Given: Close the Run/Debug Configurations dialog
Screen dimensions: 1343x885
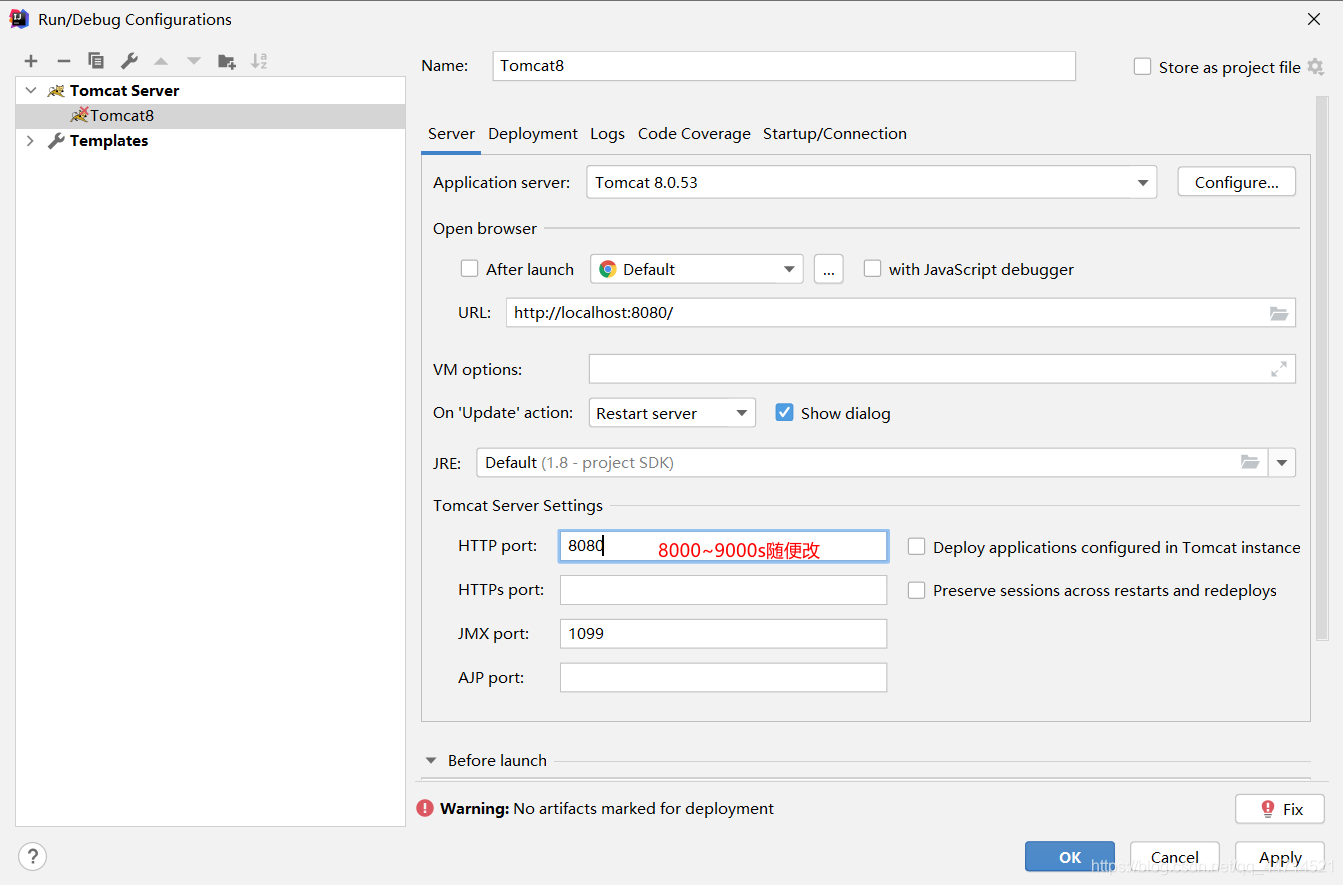Looking at the screenshot, I should pos(1314,19).
